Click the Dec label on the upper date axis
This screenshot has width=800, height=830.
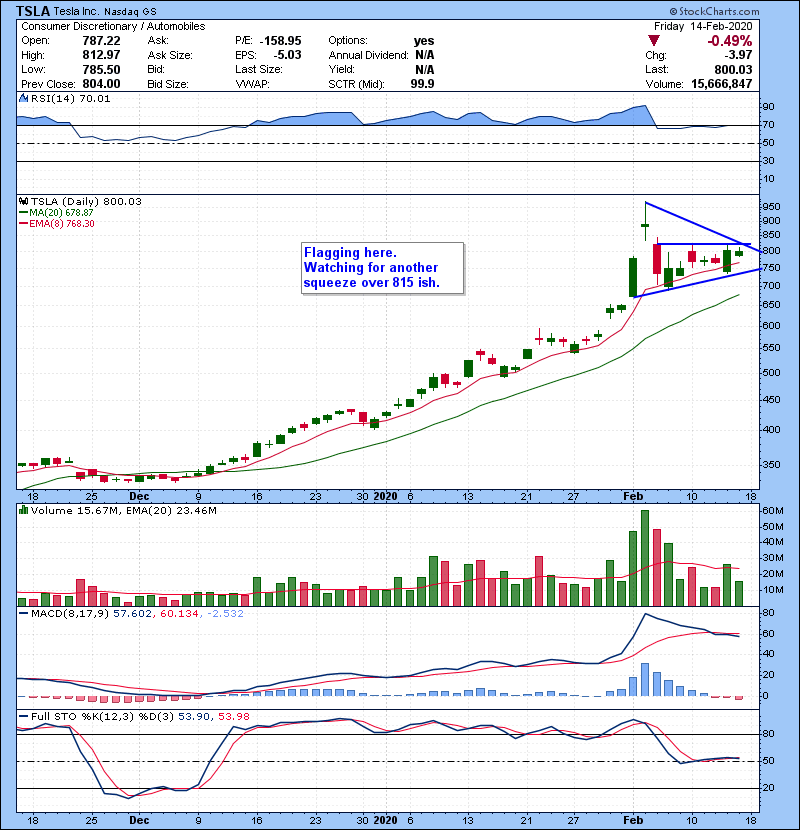[139, 497]
